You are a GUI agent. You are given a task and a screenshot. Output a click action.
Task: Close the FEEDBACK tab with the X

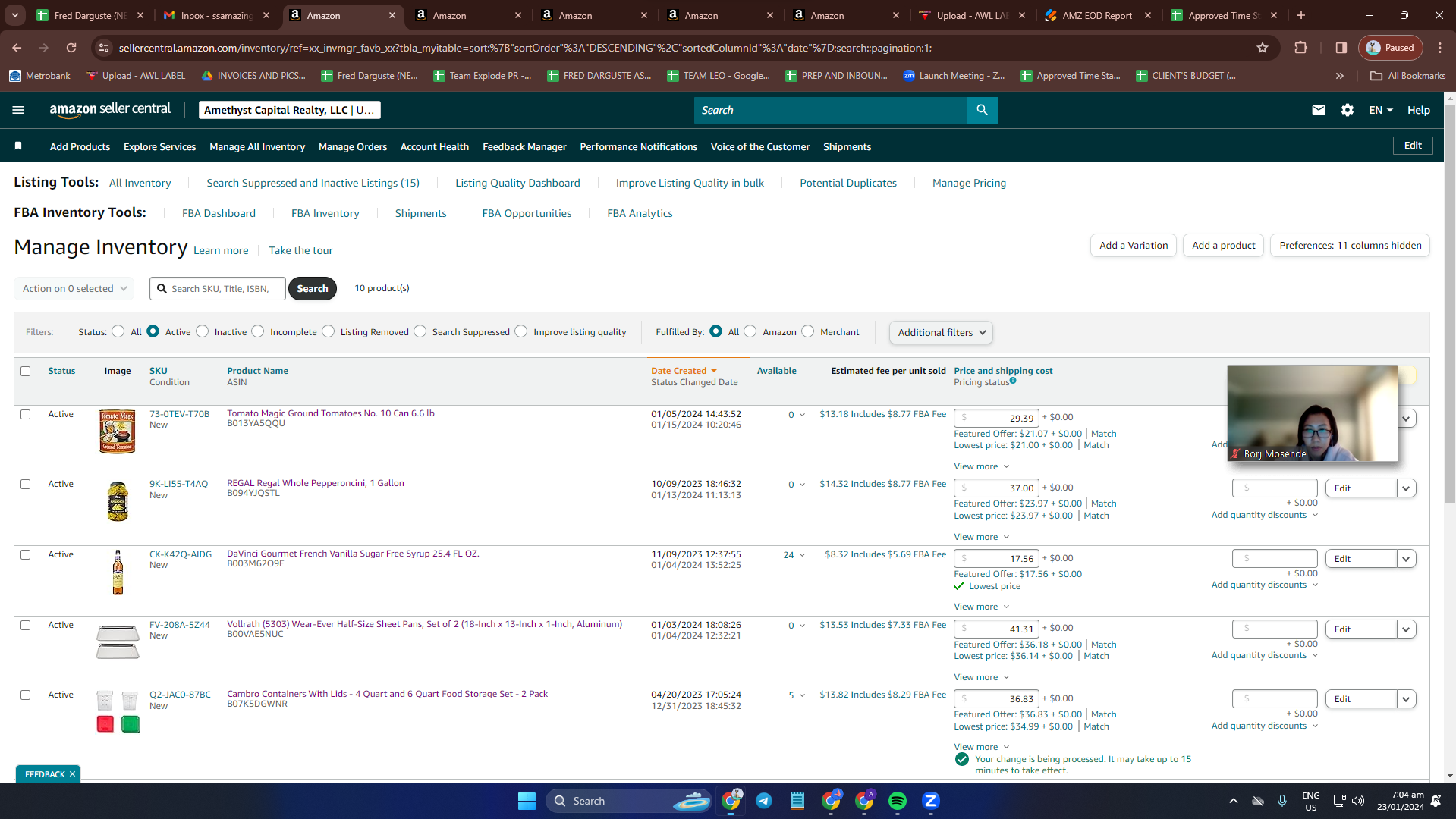pyautogui.click(x=72, y=774)
